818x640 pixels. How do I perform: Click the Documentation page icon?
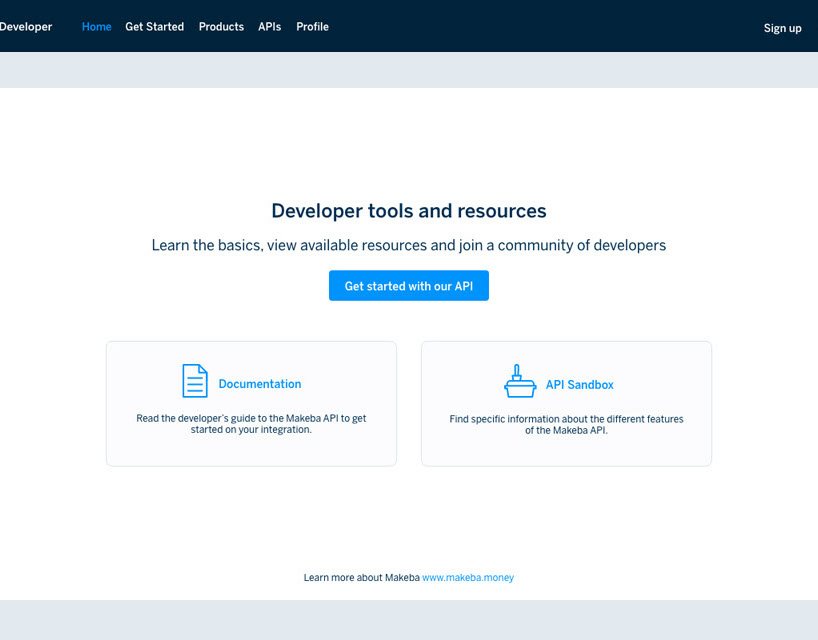tap(195, 381)
